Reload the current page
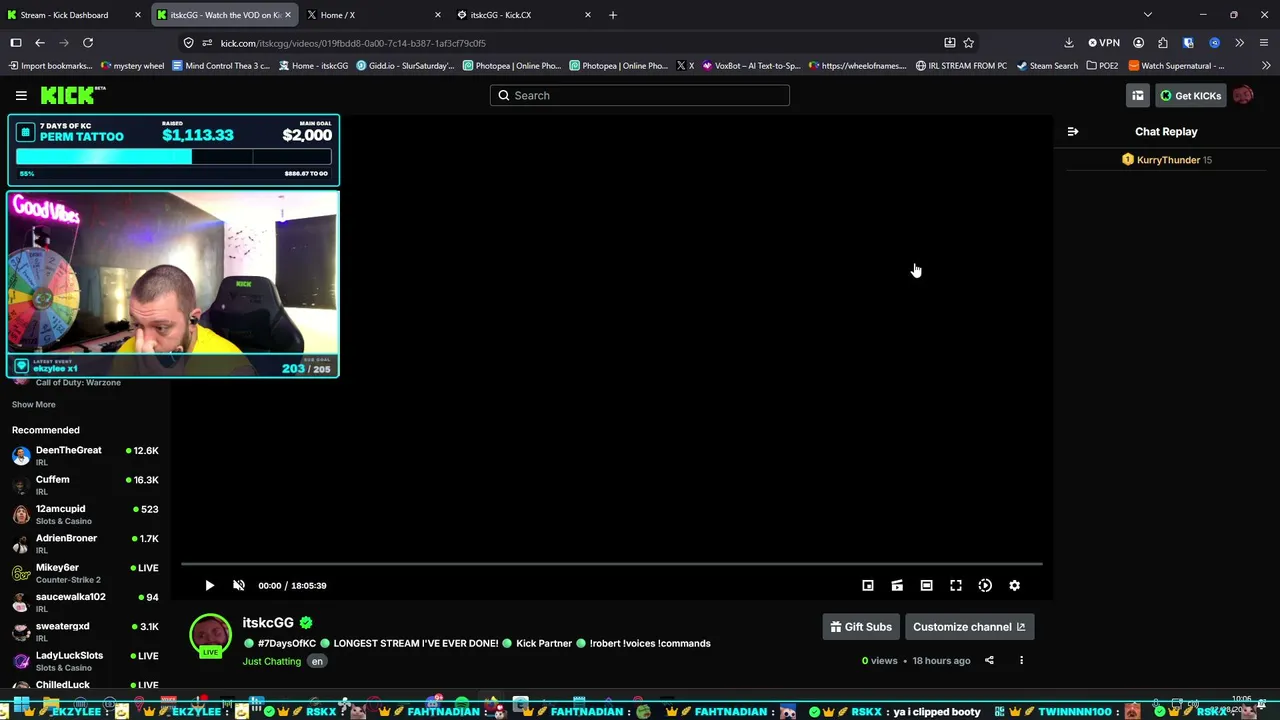The height and width of the screenshot is (720, 1280). pyautogui.click(x=88, y=43)
